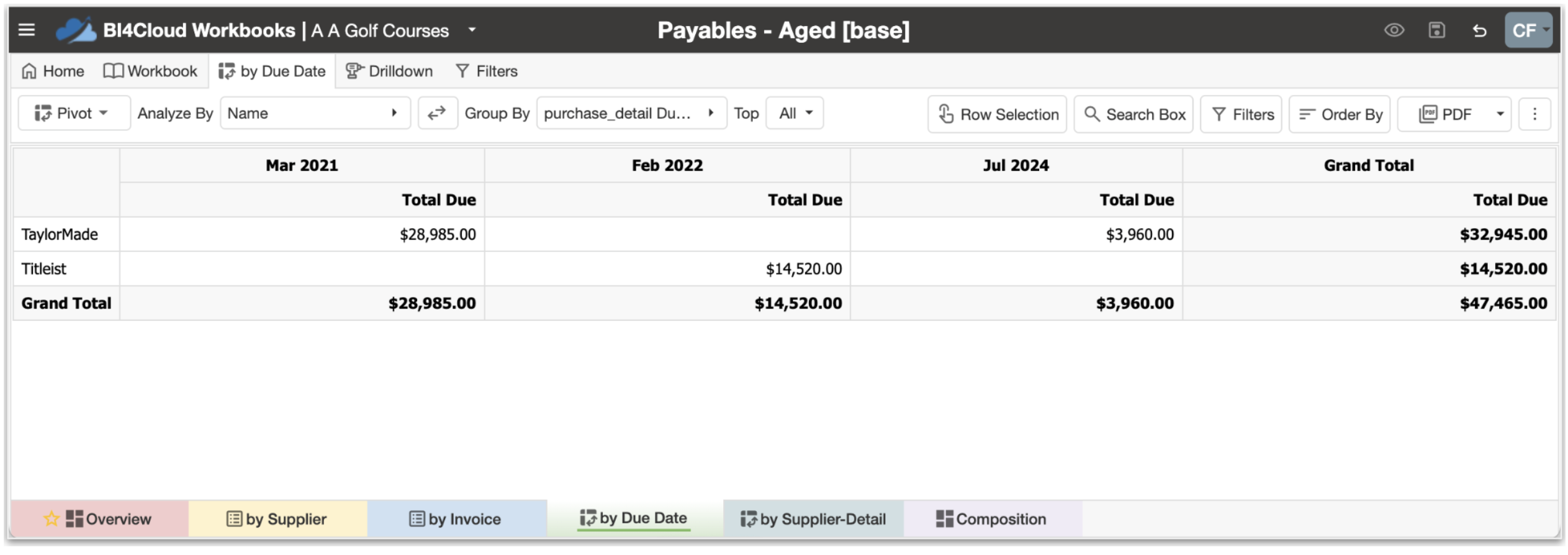This screenshot has height=555, width=1568.
Task: Click the Grand Total row label
Action: pyautogui.click(x=66, y=304)
